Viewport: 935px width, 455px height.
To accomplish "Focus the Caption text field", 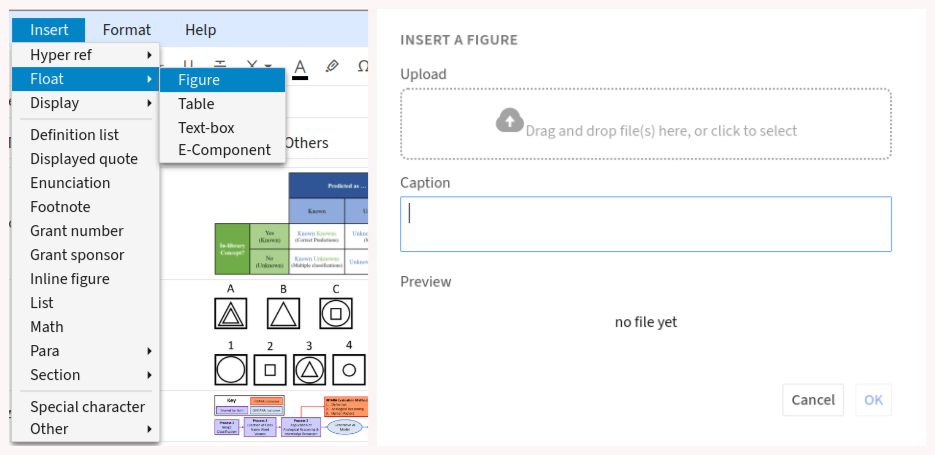I will click(645, 224).
